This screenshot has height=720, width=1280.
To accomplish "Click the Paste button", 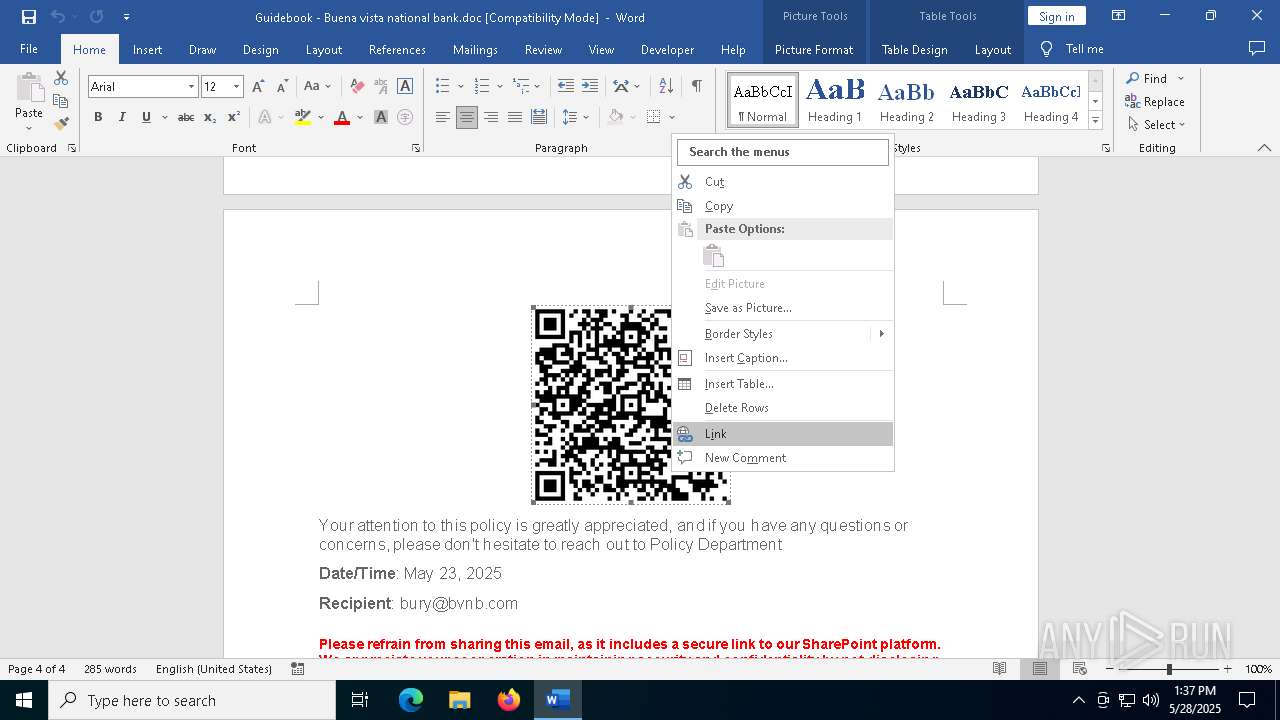I will (x=29, y=101).
